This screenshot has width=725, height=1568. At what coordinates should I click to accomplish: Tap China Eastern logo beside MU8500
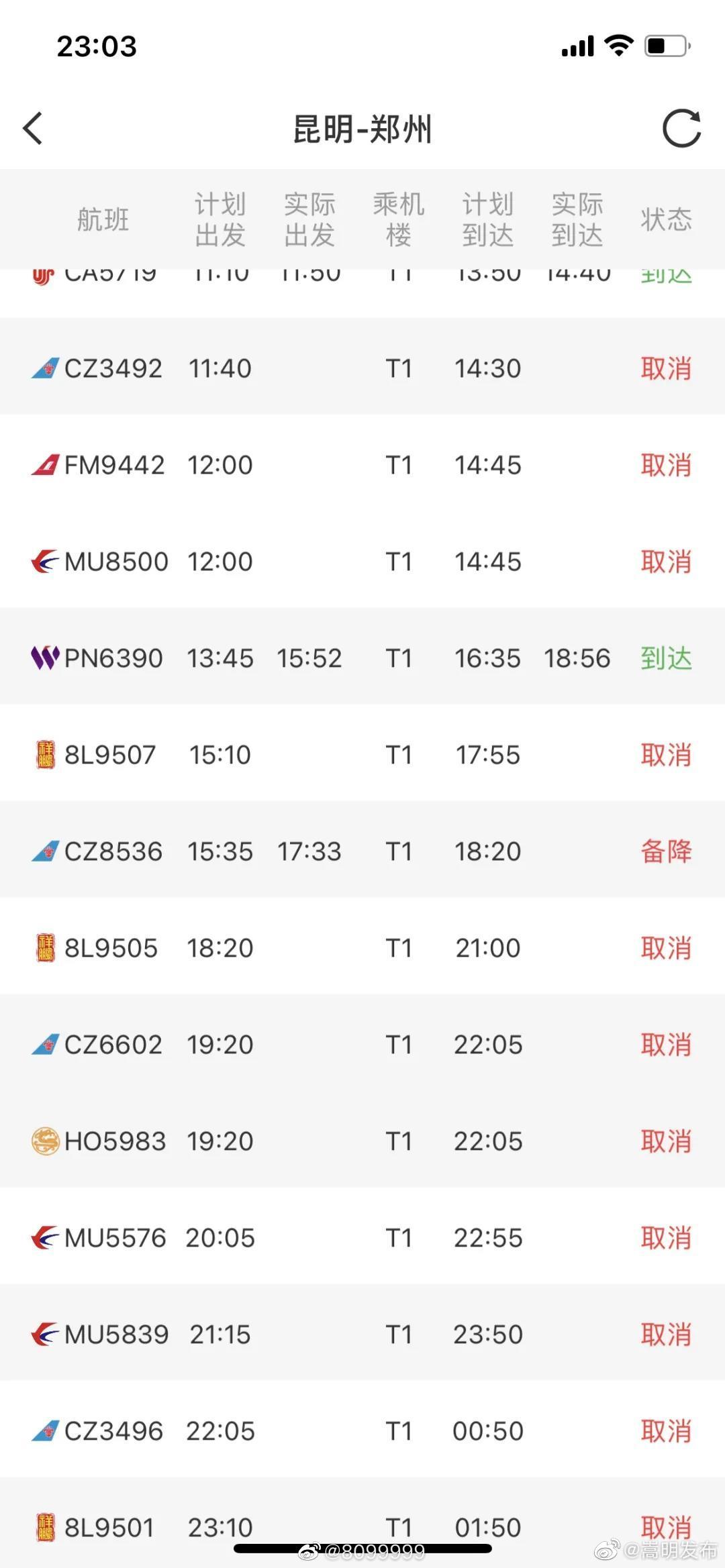(x=46, y=562)
